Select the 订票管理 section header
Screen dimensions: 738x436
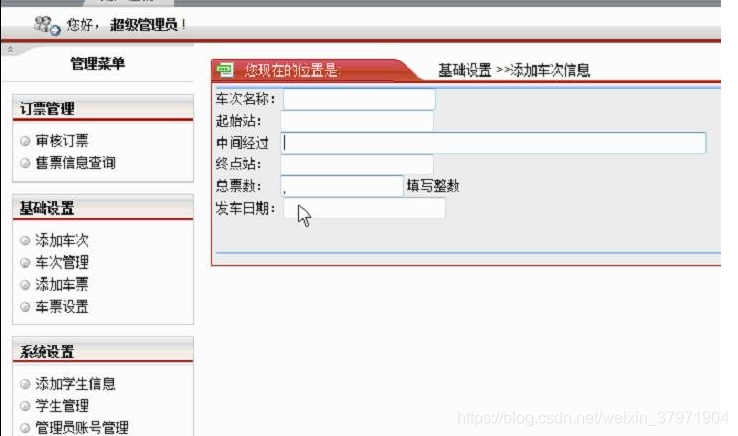click(103, 108)
